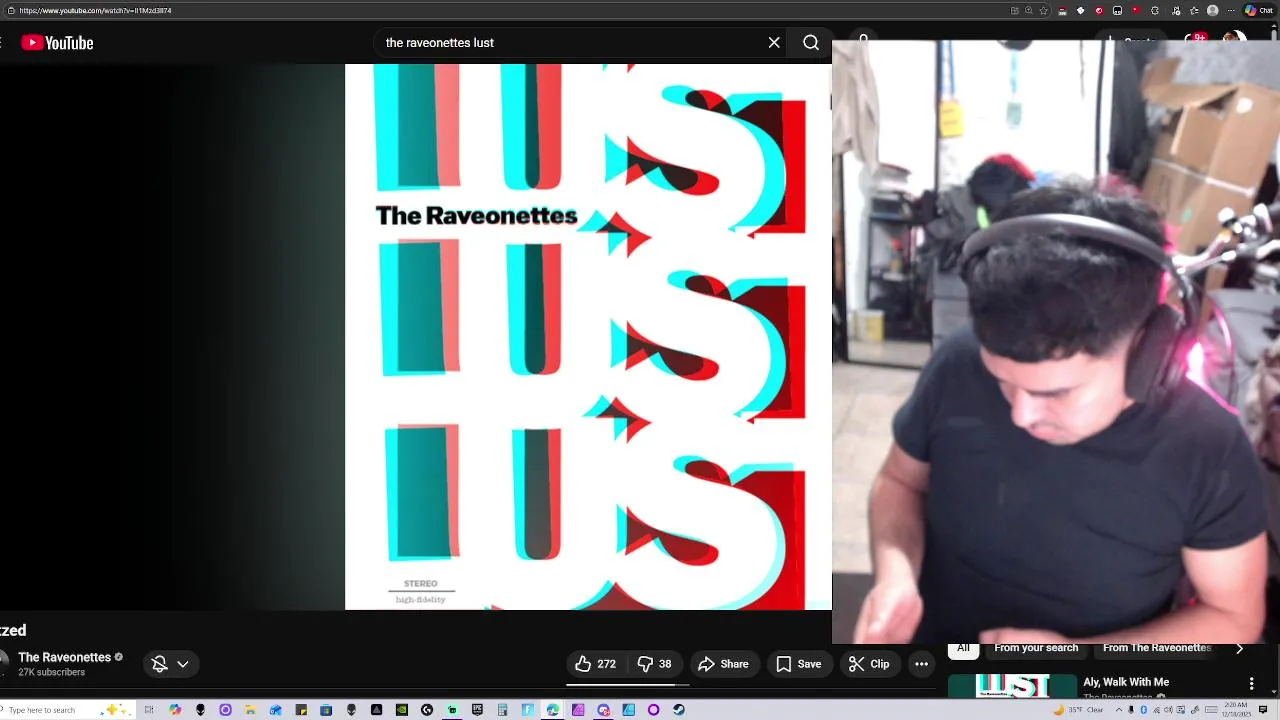
Task: Open the clock showing 2:20 AM
Action: tap(1236, 710)
